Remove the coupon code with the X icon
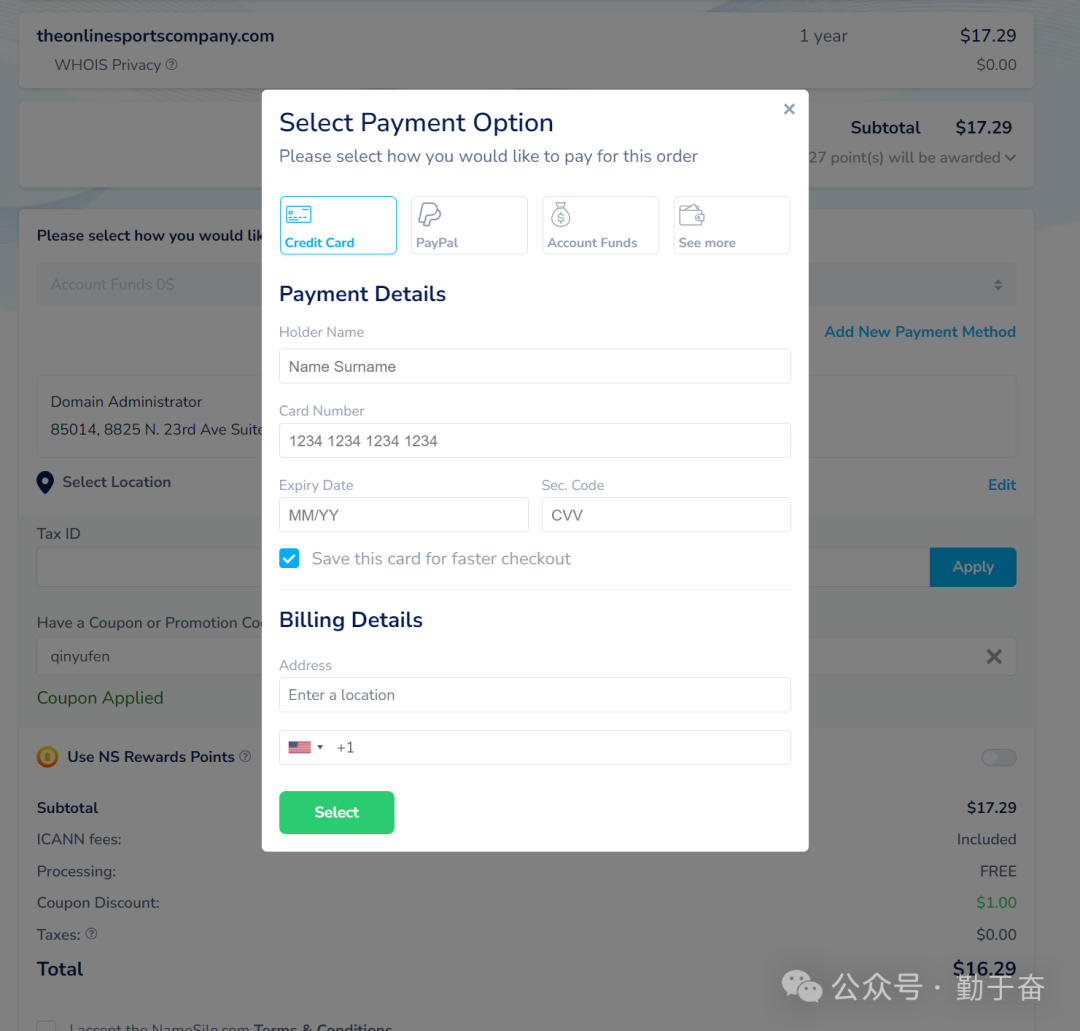This screenshot has height=1031, width=1080. (994, 657)
